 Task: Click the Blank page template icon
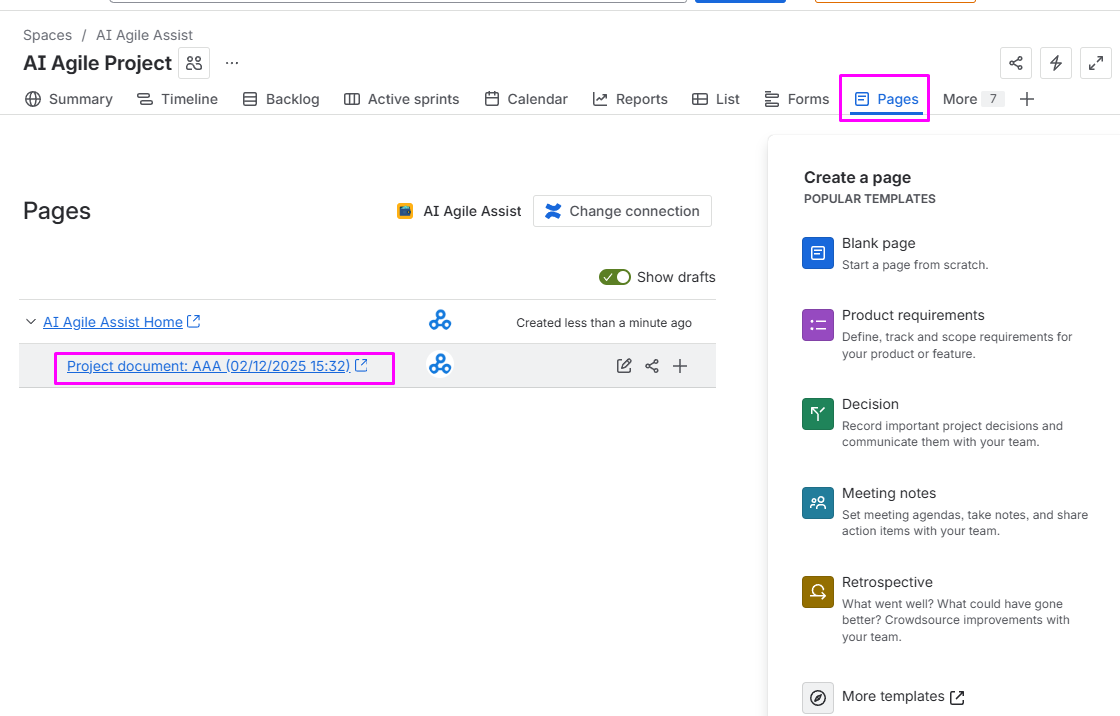[x=818, y=253]
